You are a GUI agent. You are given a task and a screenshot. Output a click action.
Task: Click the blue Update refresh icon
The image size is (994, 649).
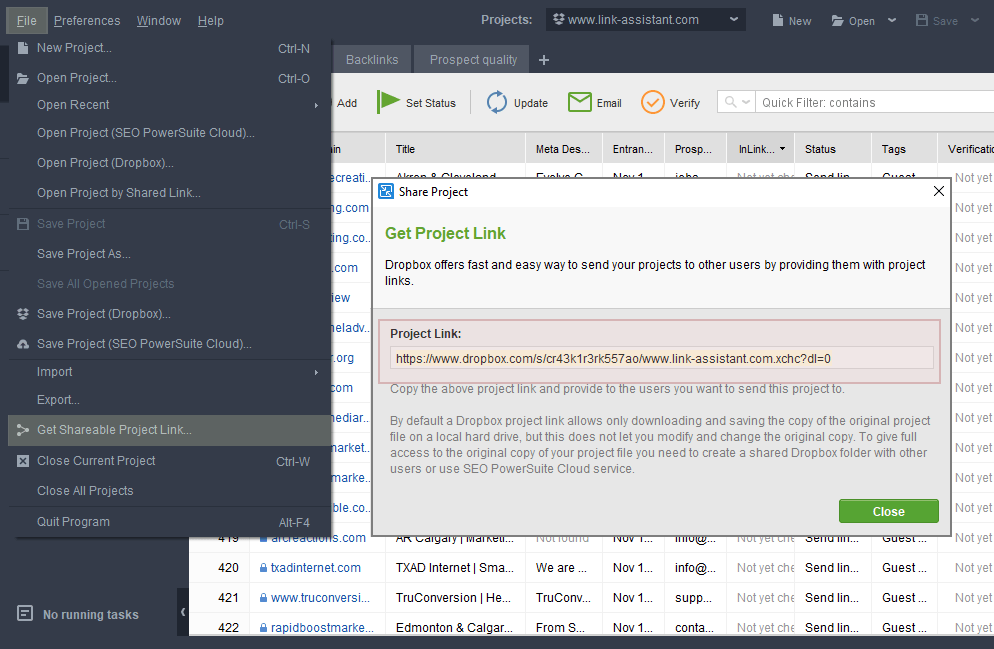[x=497, y=102]
